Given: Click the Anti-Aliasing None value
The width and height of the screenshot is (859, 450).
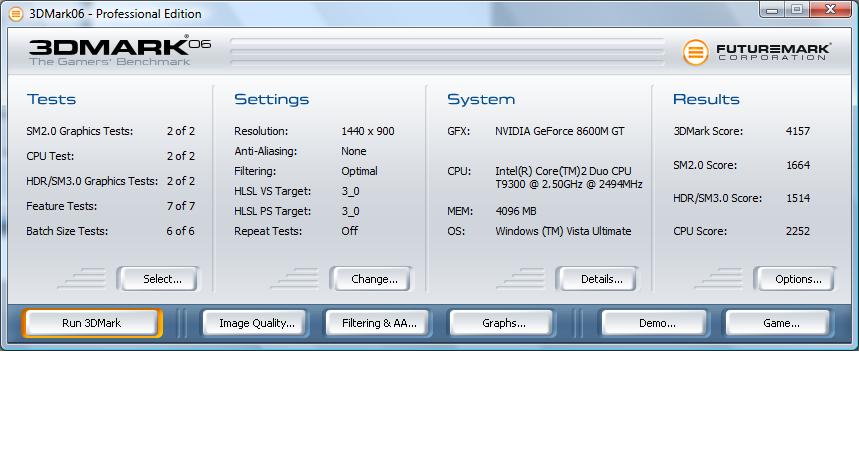Looking at the screenshot, I should click(x=354, y=151).
